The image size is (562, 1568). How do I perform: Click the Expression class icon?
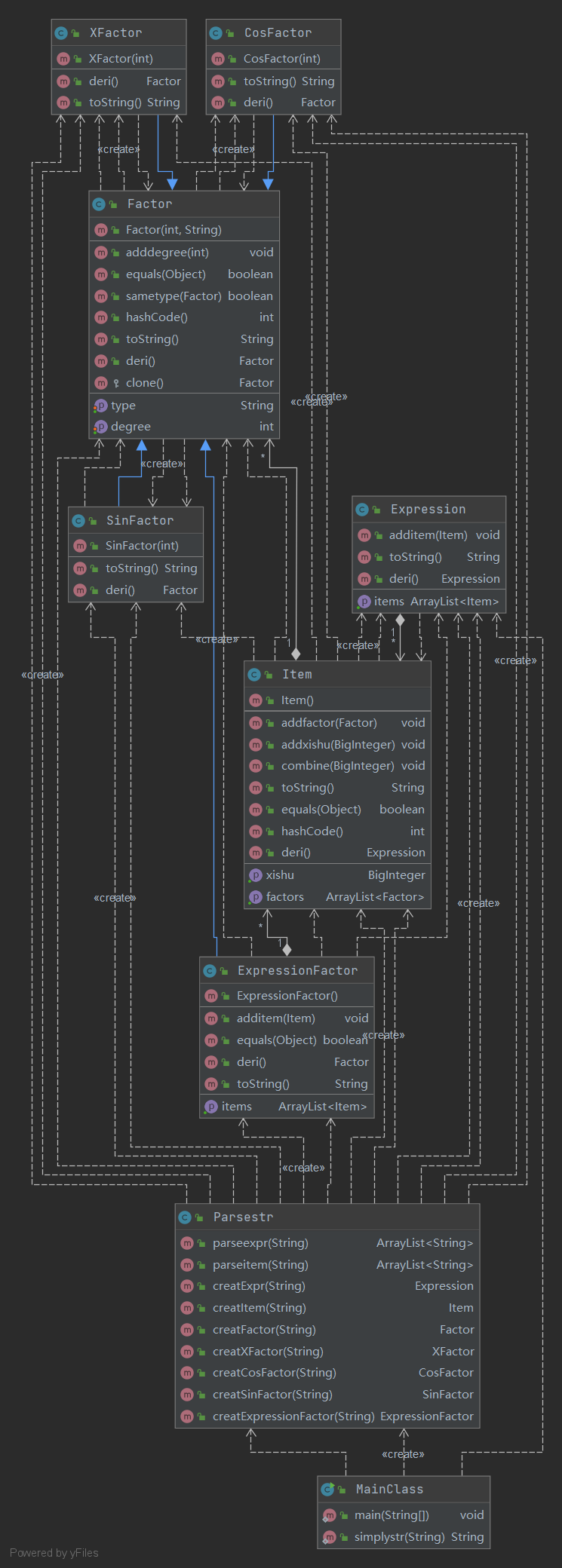pos(362,510)
